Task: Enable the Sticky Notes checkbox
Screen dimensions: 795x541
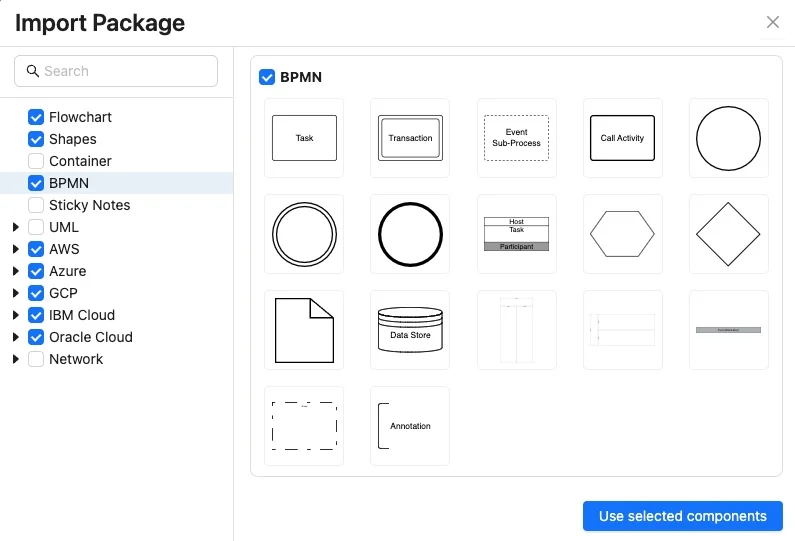Action: 36,205
